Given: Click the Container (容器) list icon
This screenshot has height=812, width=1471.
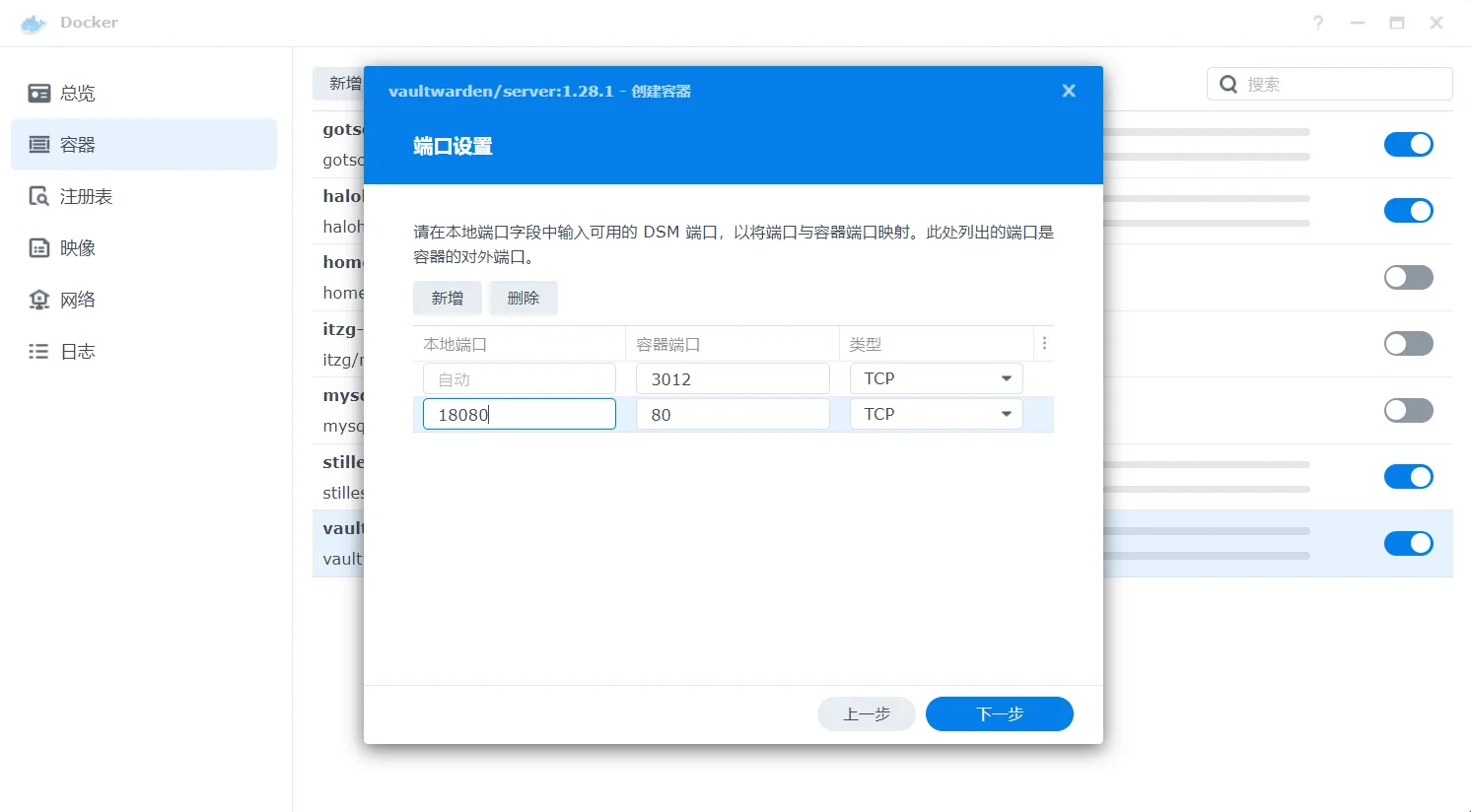Looking at the screenshot, I should click(x=39, y=145).
